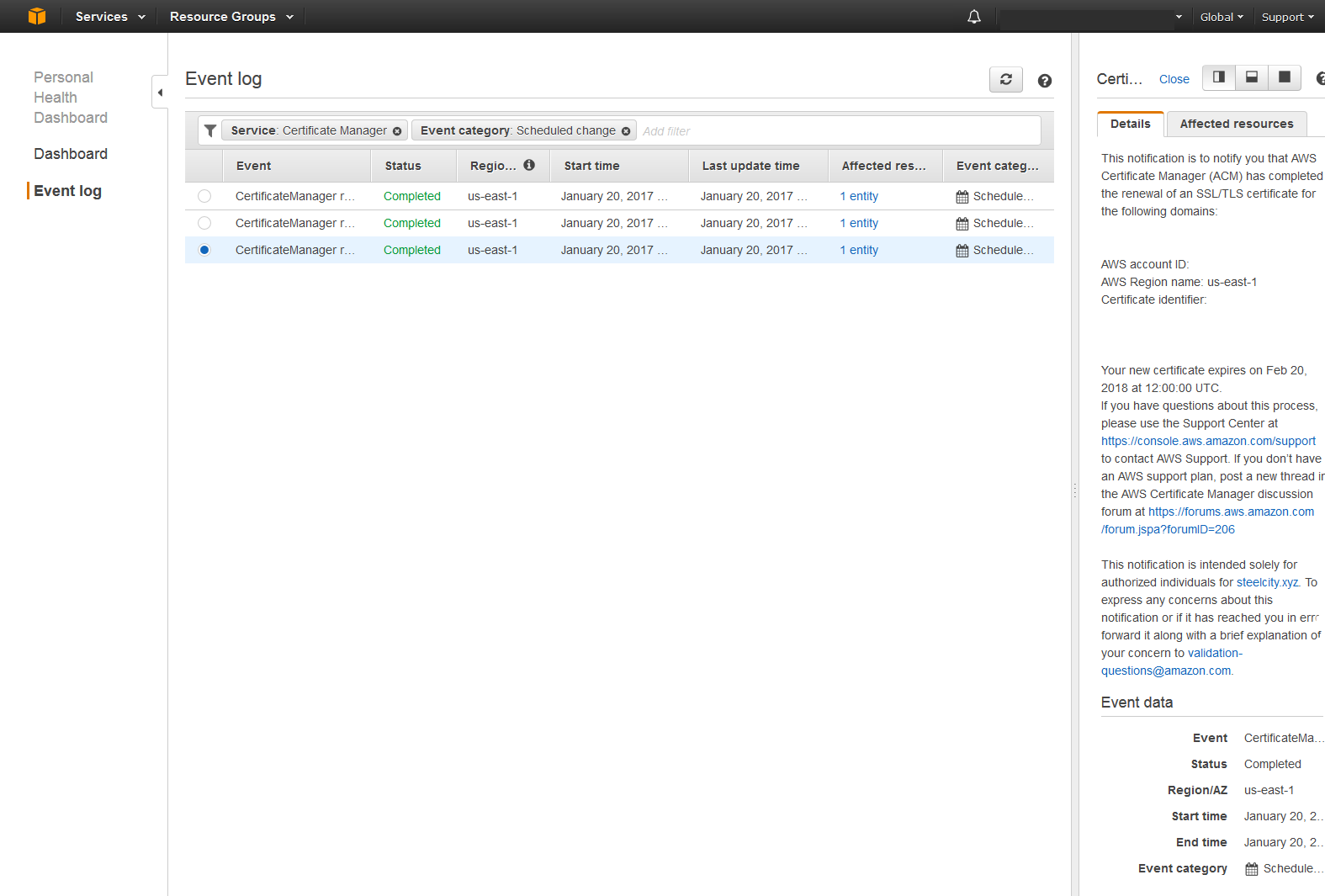Click the filter funnel icon
The height and width of the screenshot is (896, 1325).
[210, 130]
